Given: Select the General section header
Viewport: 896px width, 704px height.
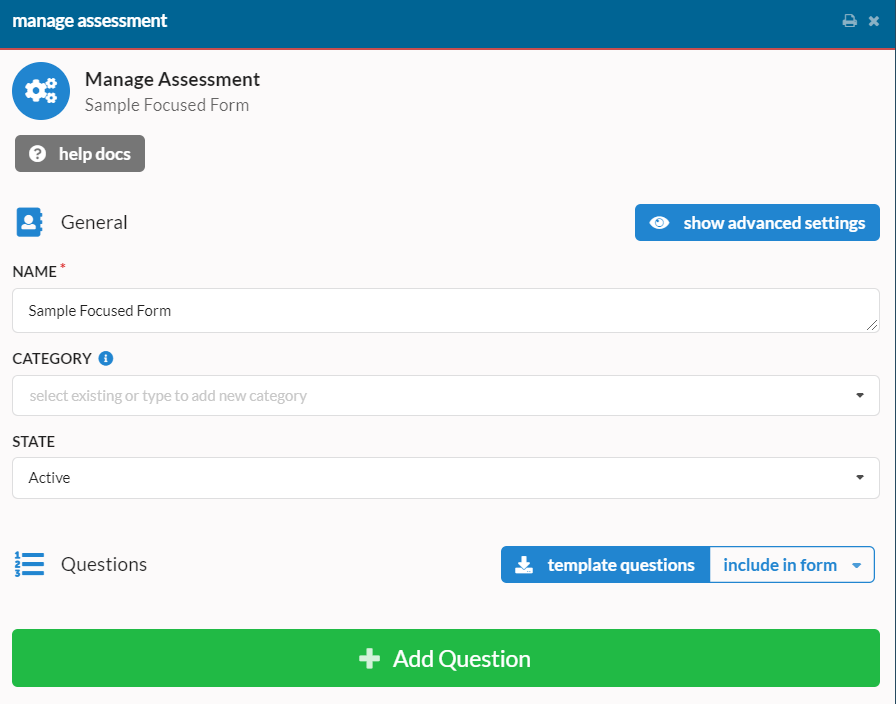Looking at the screenshot, I should tap(94, 222).
